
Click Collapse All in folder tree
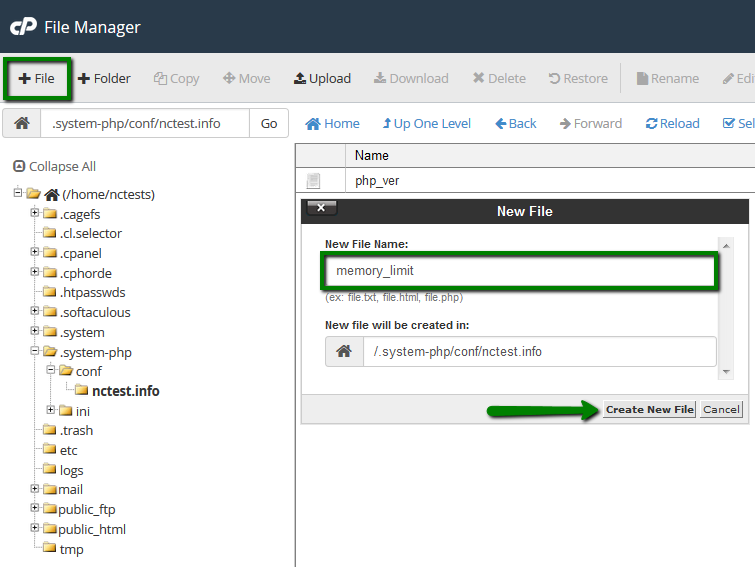54,167
